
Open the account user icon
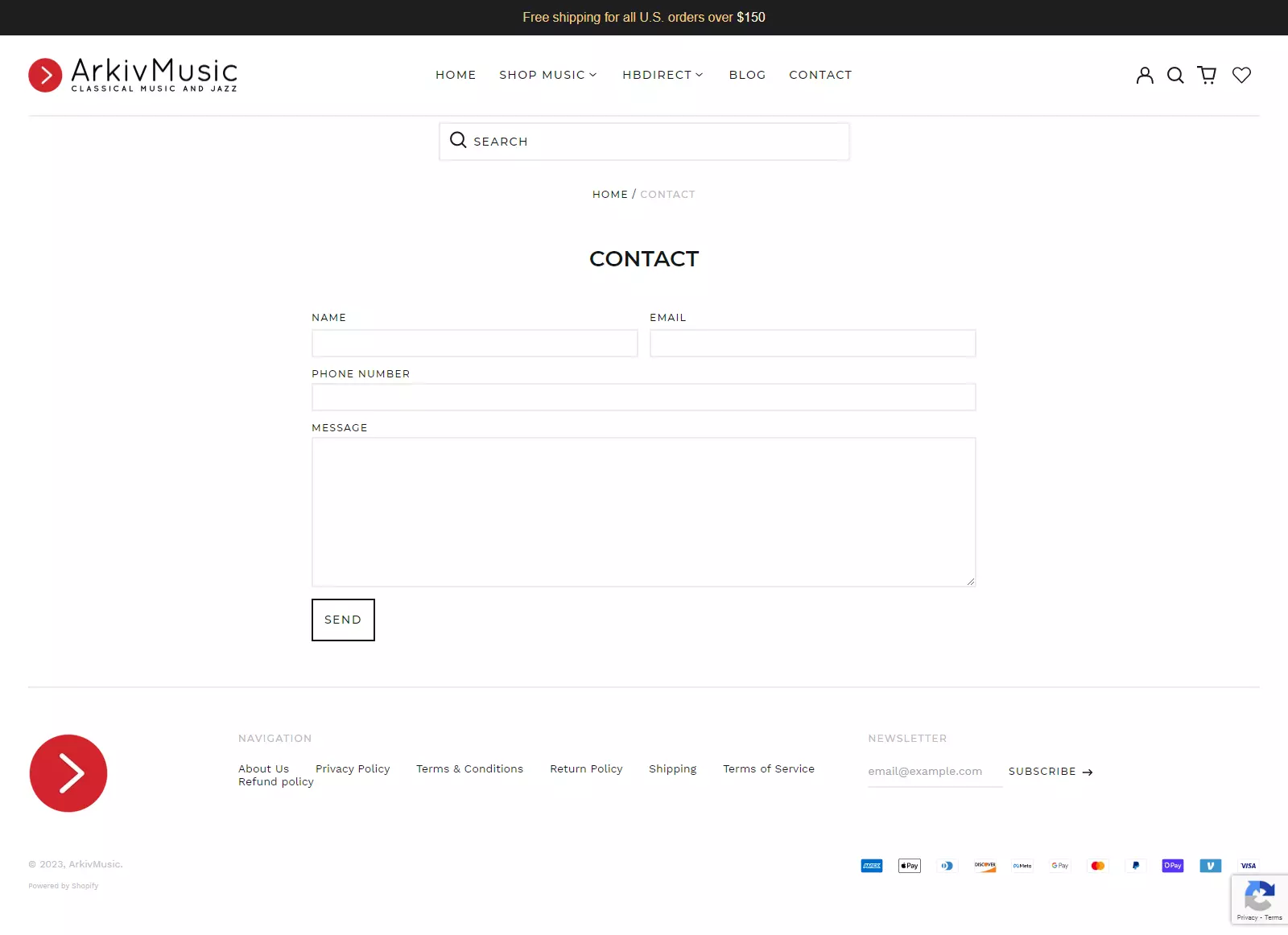coord(1144,75)
